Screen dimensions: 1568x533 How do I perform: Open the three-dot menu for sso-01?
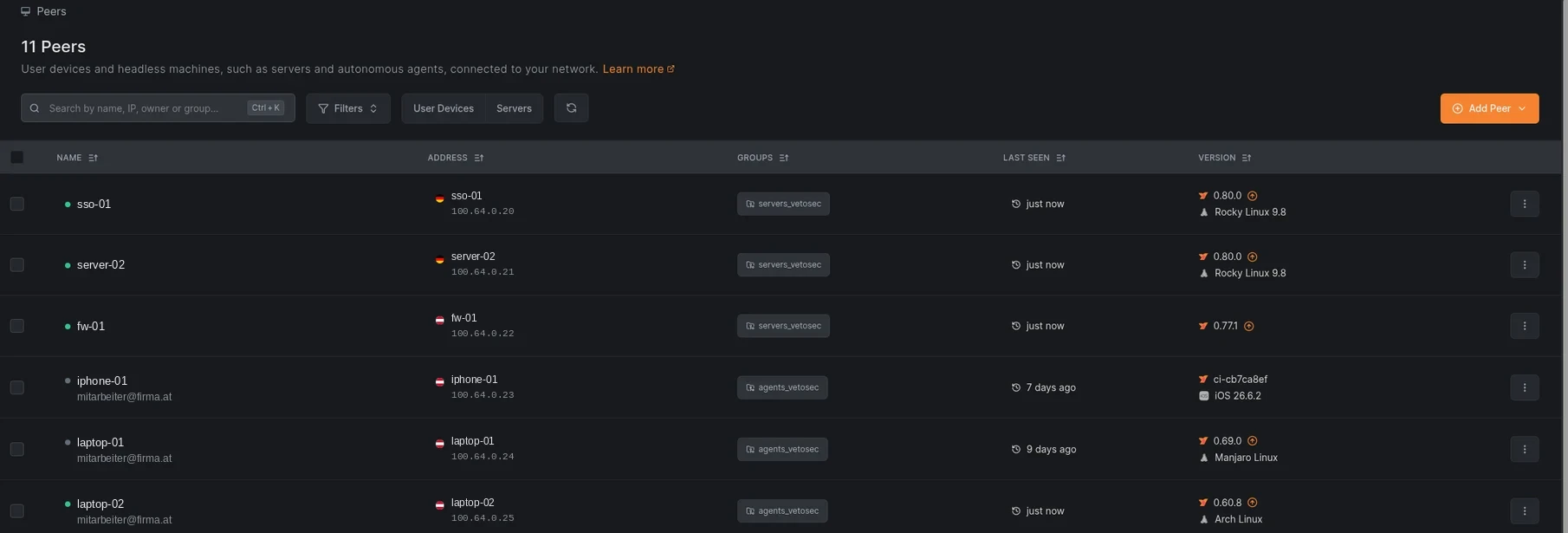1524,204
